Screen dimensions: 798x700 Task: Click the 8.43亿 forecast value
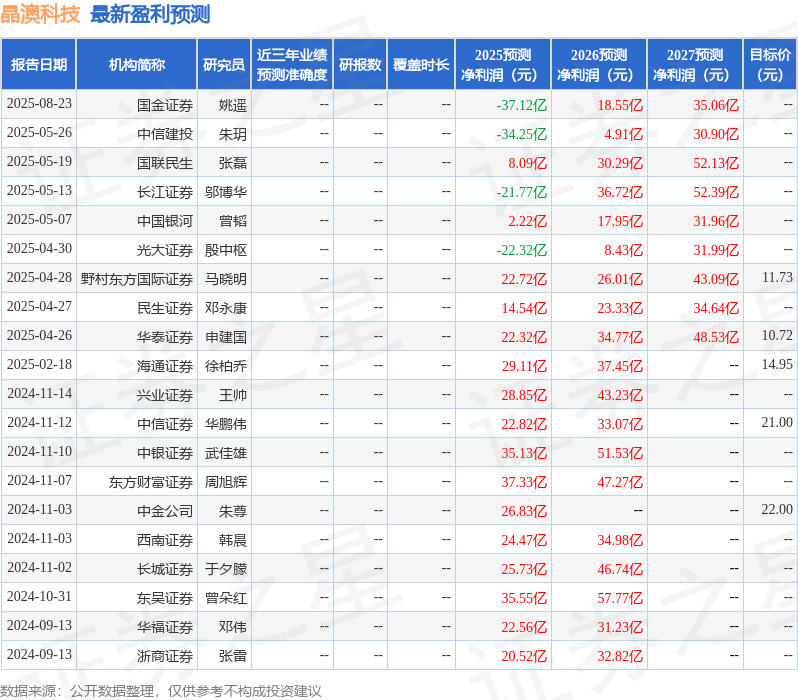coord(623,250)
